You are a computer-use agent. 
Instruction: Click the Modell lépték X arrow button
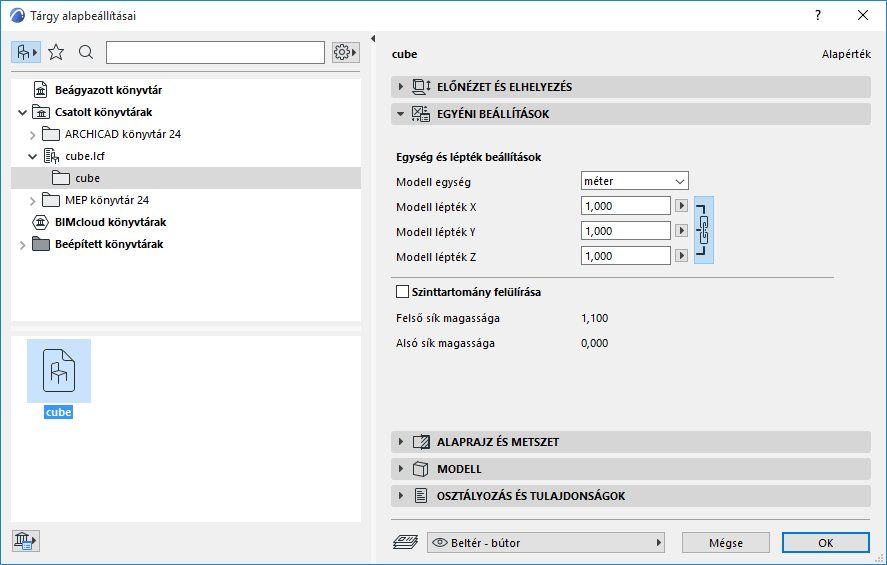[682, 205]
